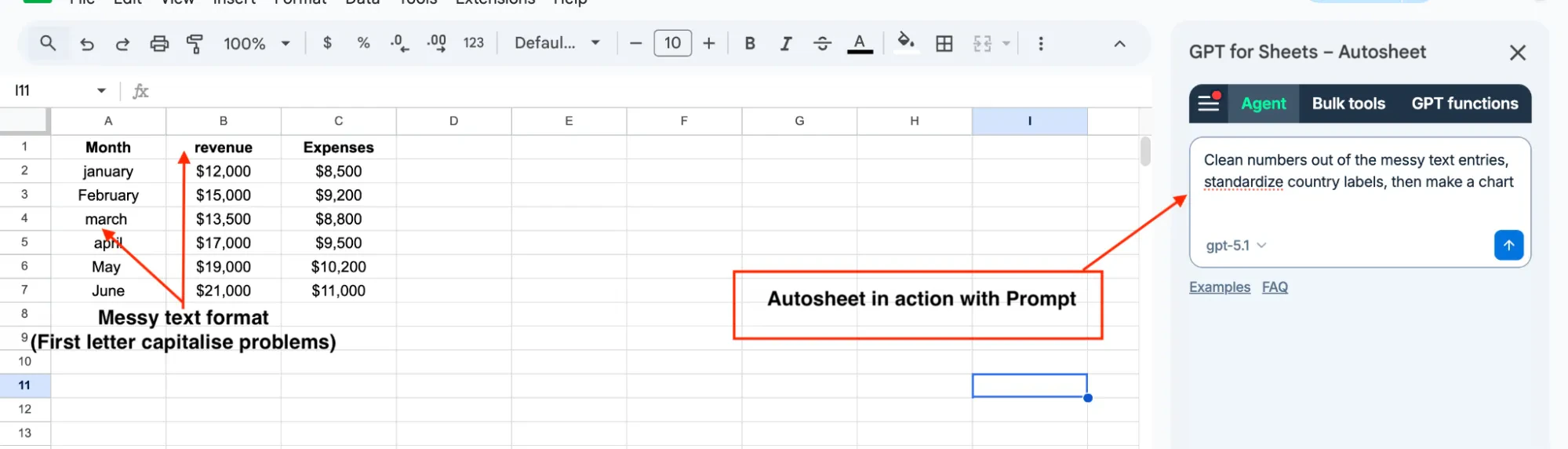This screenshot has width=1568, height=449.
Task: Click the search menus magnifier icon
Action: (x=48, y=43)
